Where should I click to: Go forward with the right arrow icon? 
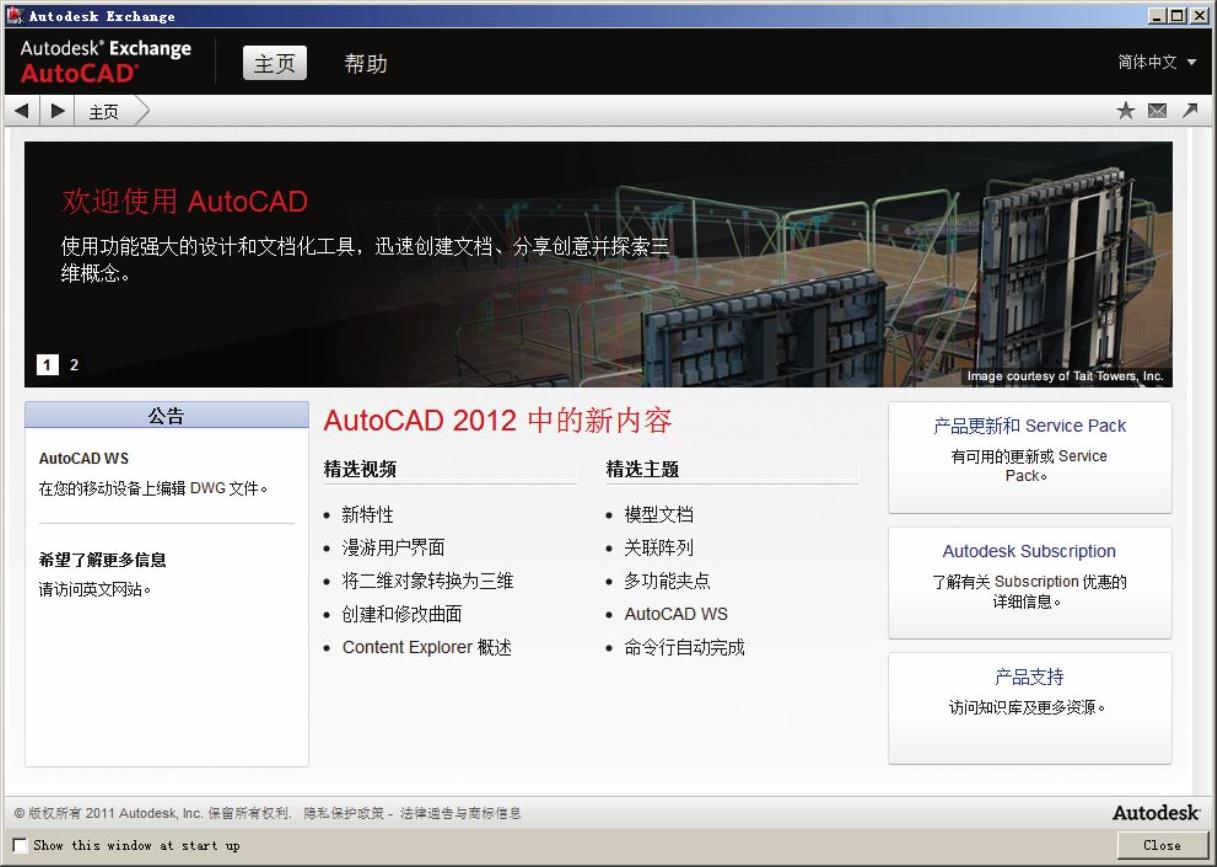[57, 111]
